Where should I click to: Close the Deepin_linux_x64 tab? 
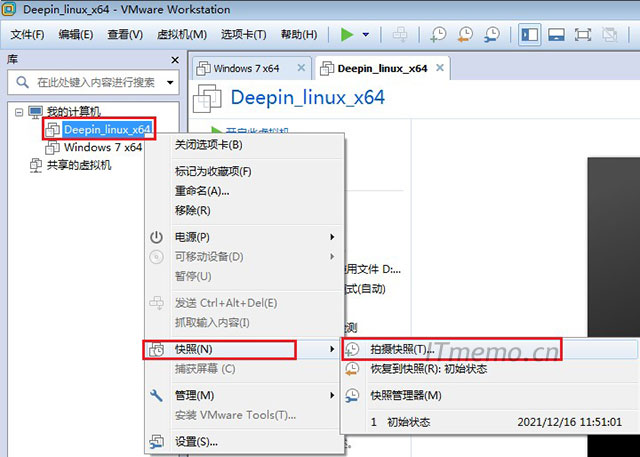pos(440,68)
